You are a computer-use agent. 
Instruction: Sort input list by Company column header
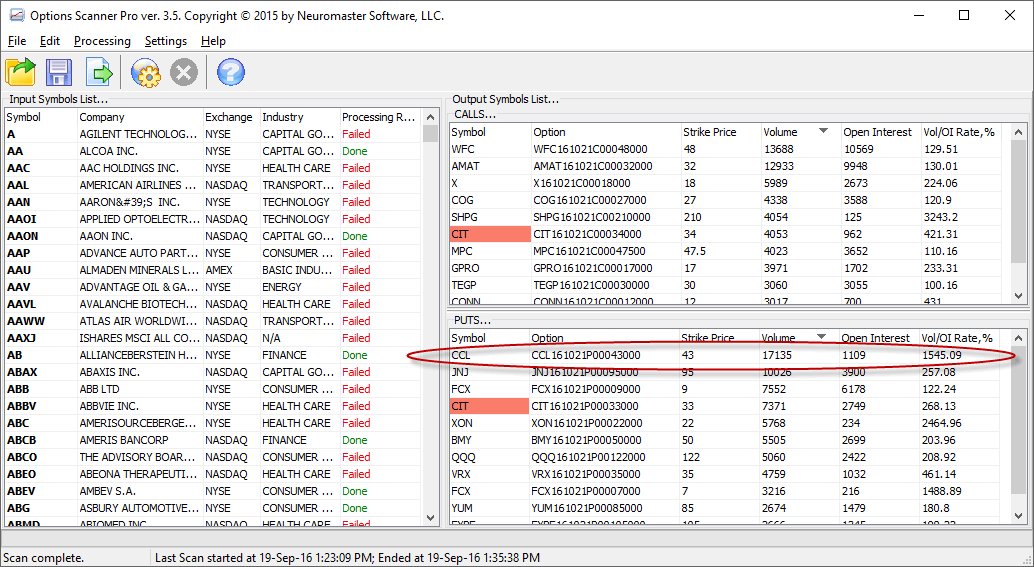[140, 117]
